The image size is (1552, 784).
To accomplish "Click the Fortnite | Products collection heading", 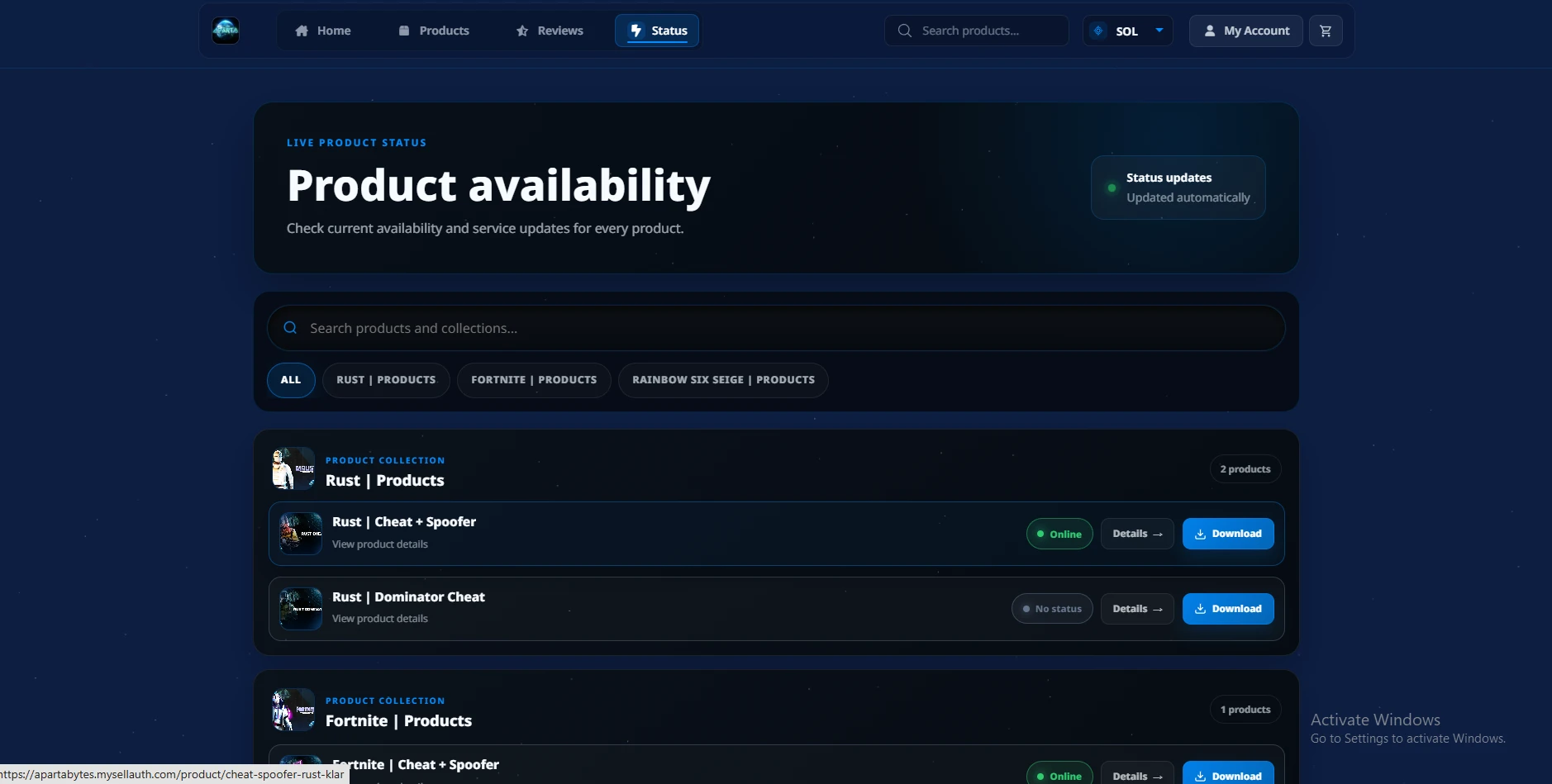I will point(398,721).
